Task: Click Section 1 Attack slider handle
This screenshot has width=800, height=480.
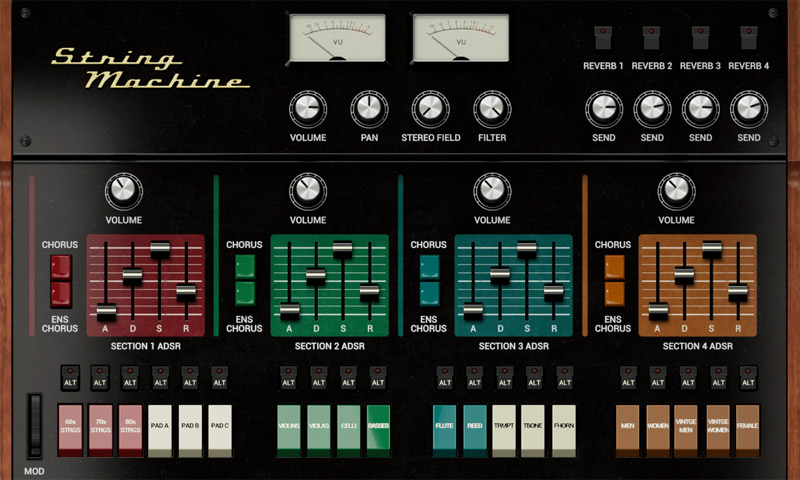Action: coord(106,309)
